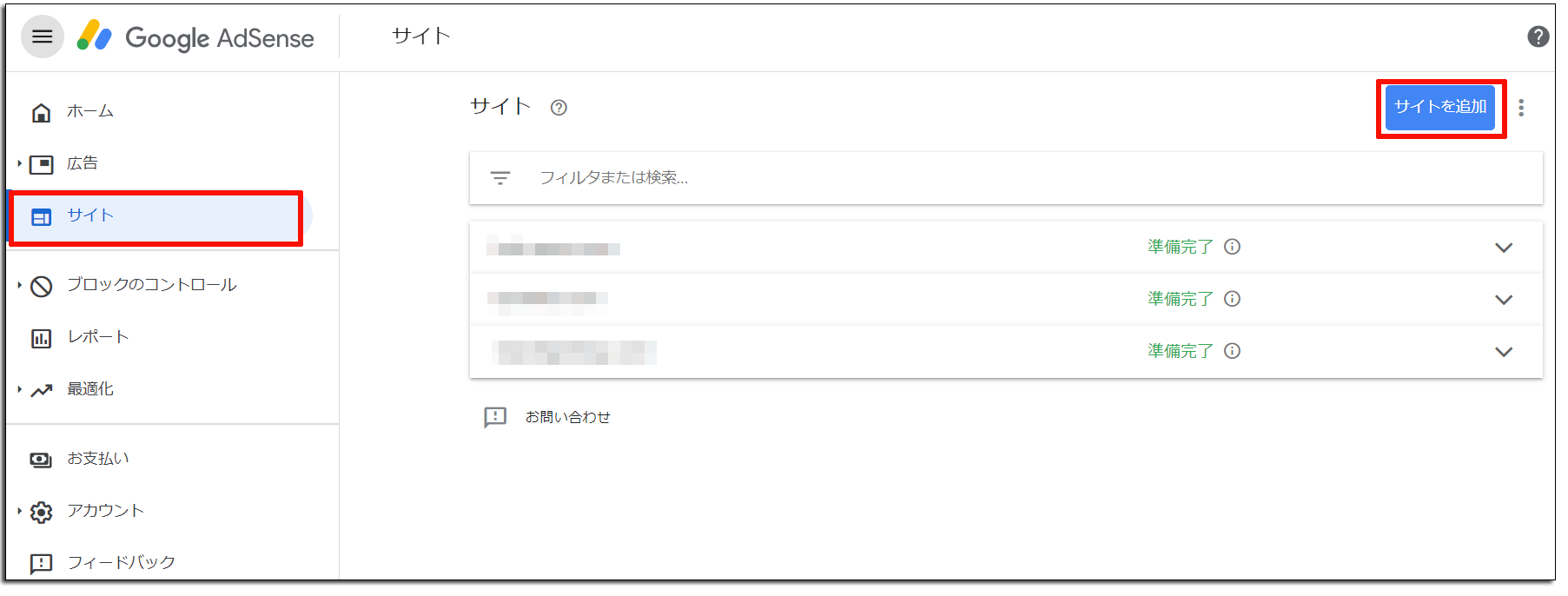Expand the ブロックのコントロール section
The image size is (1568, 596).
[x=19, y=285]
